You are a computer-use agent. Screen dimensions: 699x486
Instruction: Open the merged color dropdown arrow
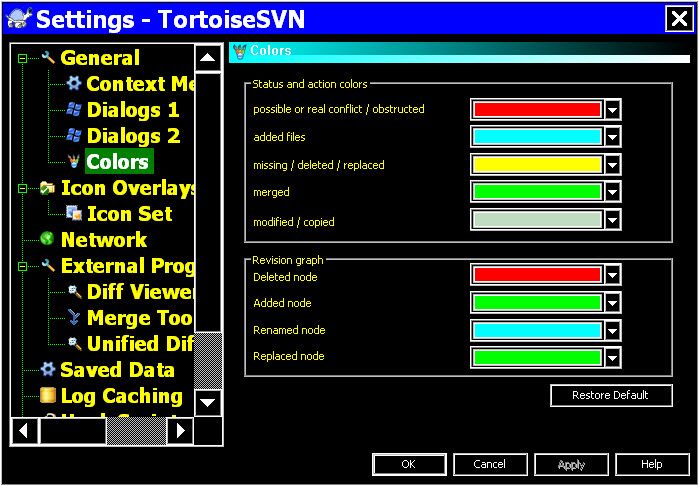[613, 192]
